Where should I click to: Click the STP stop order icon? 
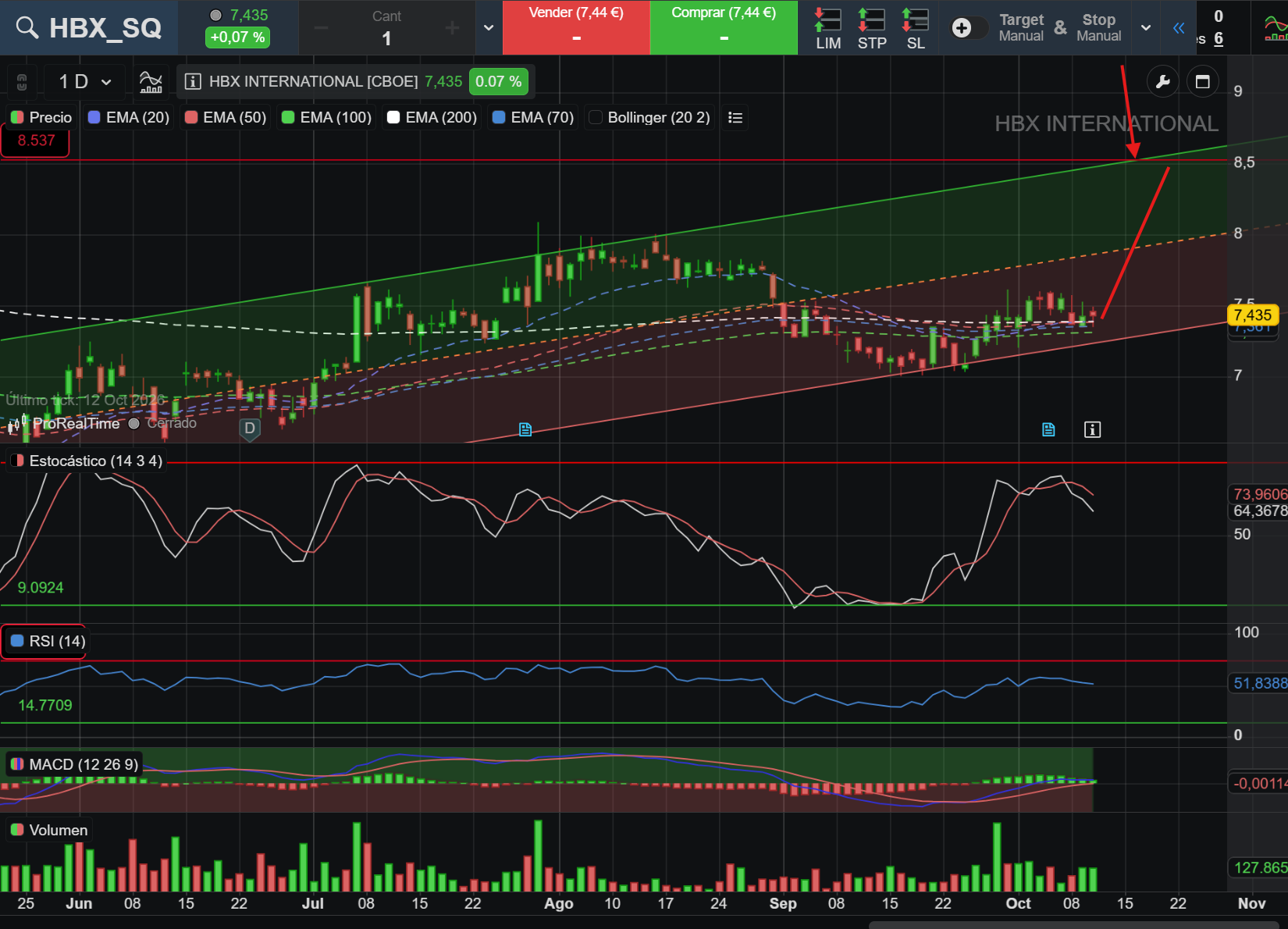click(x=872, y=29)
